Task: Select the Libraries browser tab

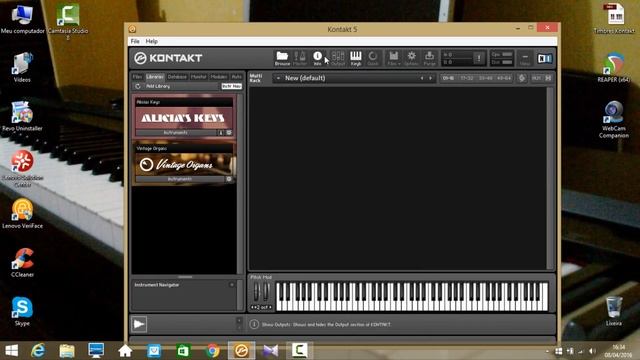Action: 155,77
